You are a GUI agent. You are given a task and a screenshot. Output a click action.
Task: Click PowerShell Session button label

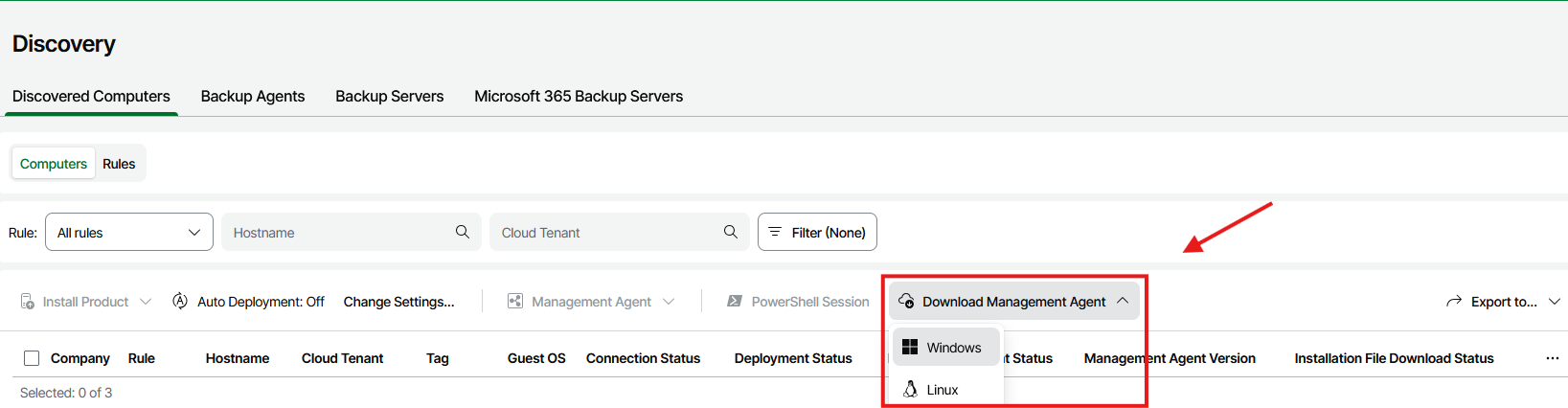coord(810,302)
